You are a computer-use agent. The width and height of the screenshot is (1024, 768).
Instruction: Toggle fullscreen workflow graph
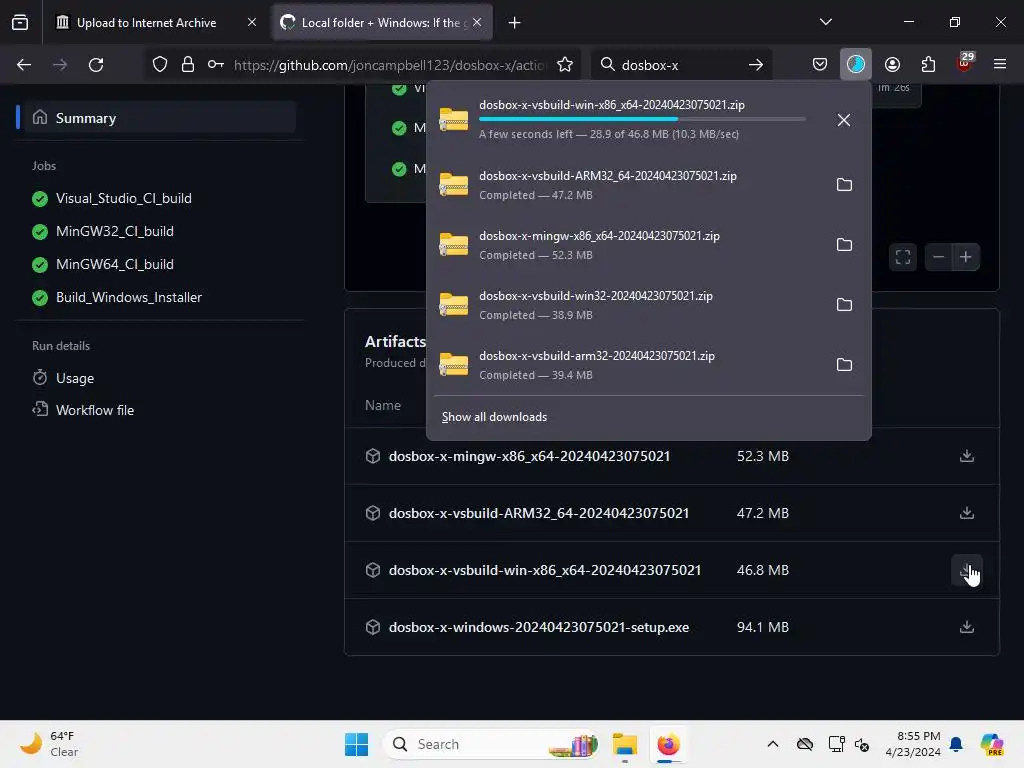pos(903,257)
